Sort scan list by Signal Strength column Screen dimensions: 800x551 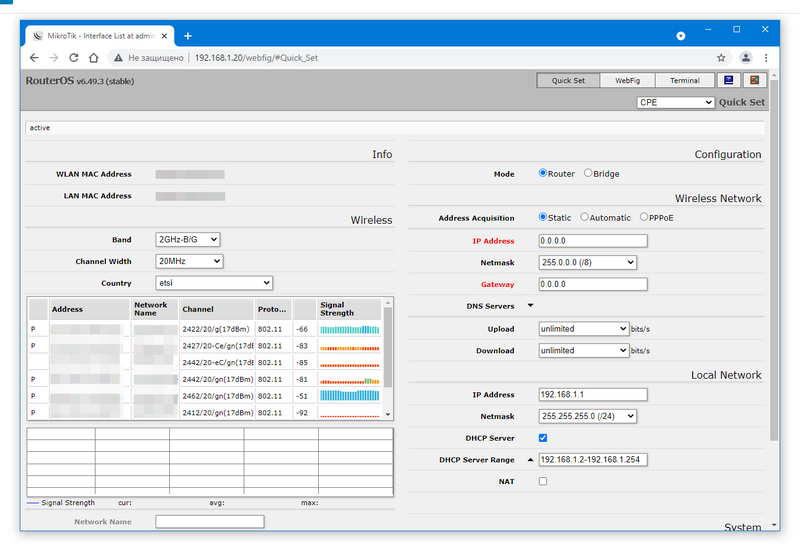click(349, 309)
